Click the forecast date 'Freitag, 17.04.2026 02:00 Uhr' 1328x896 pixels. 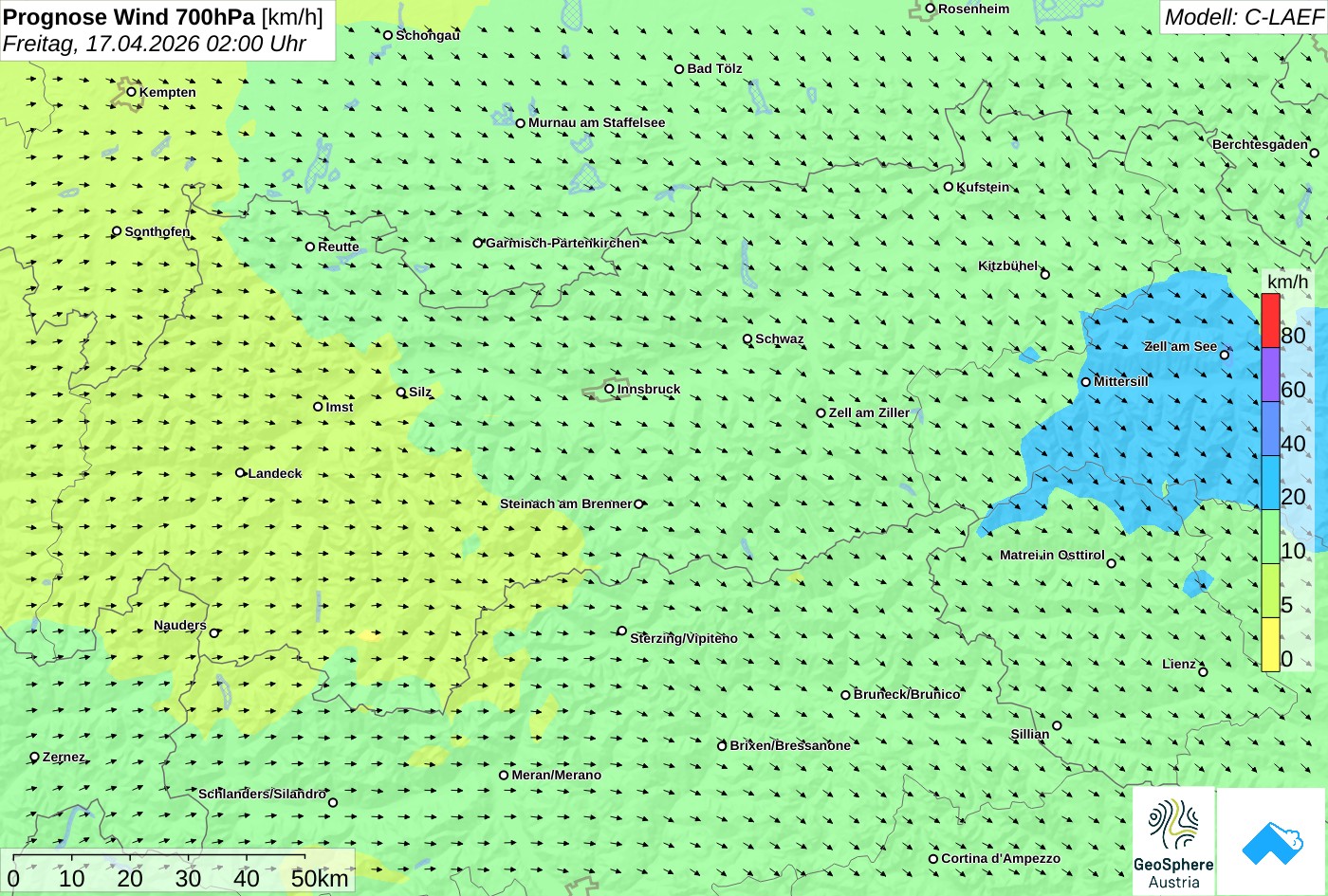pyautogui.click(x=155, y=44)
